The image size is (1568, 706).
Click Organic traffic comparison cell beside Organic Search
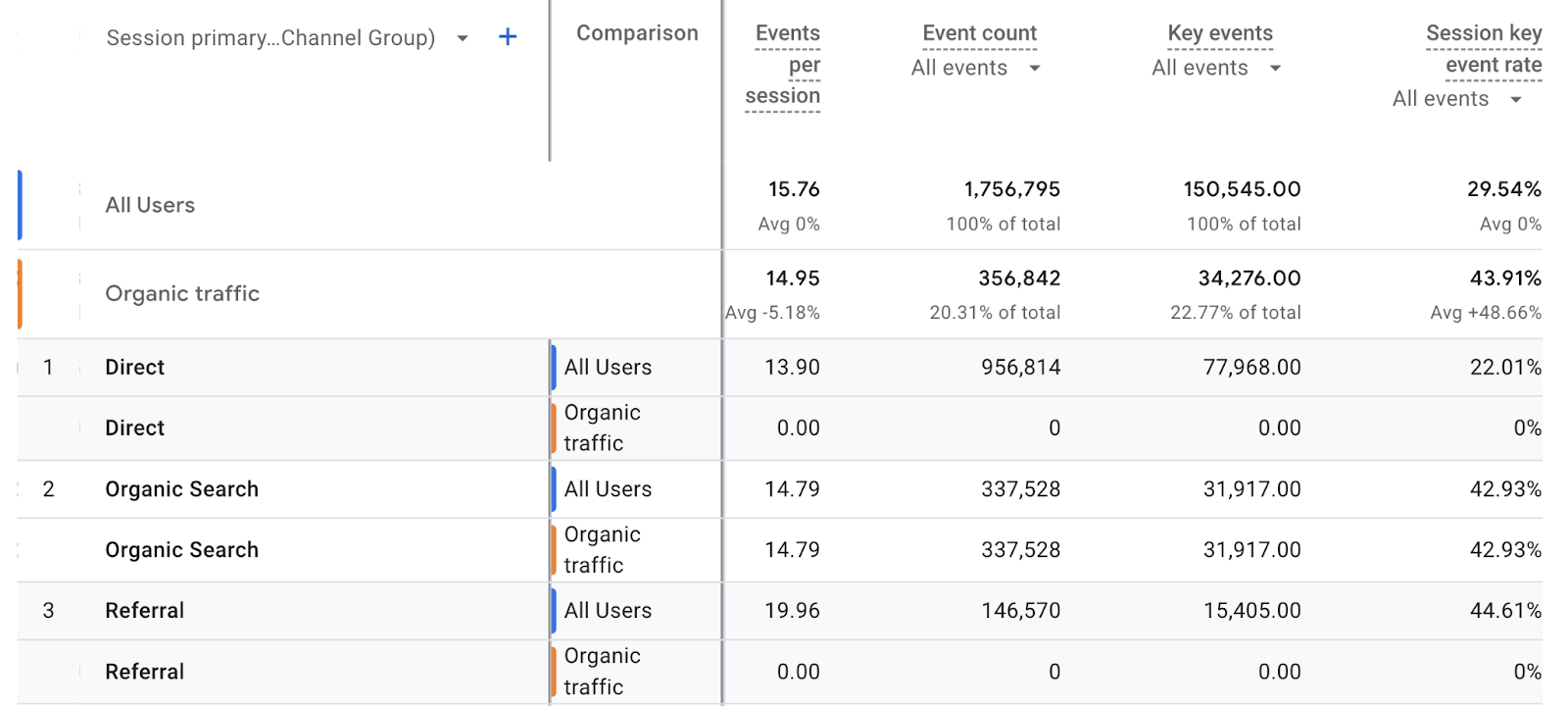tap(603, 549)
